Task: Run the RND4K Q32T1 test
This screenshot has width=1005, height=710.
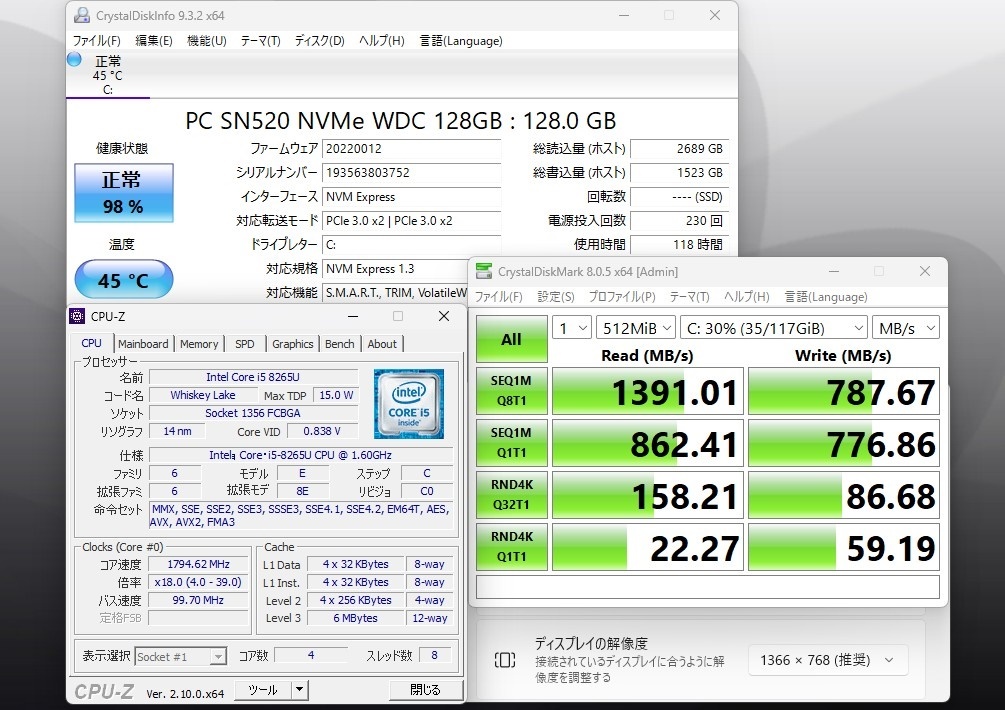Action: coord(511,494)
